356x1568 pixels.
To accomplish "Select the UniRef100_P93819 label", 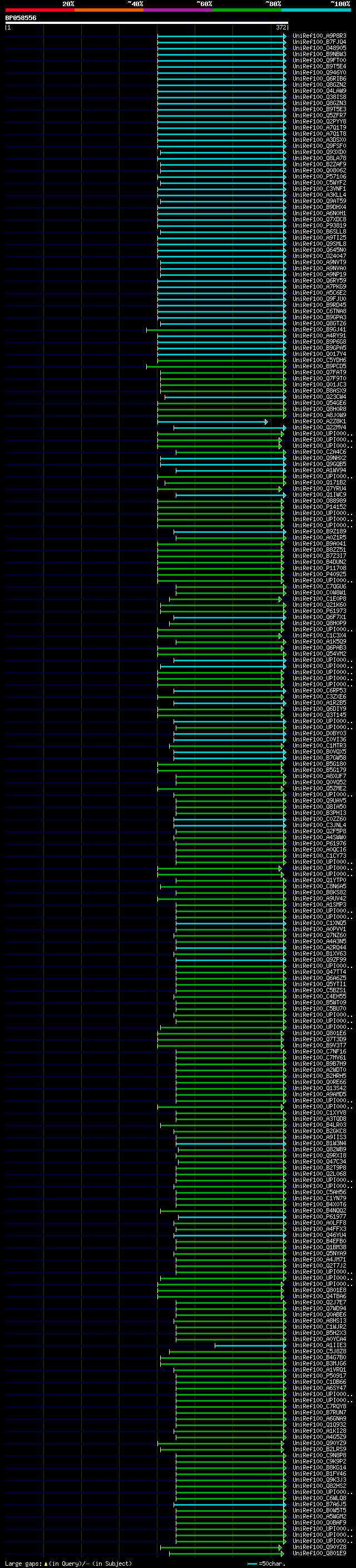I will click(319, 225).
